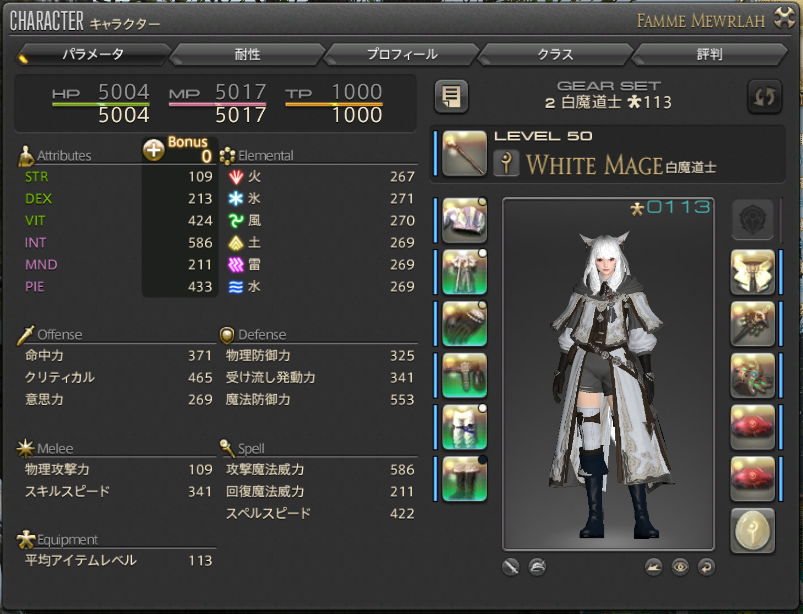Open the gear set list icon
The height and width of the screenshot is (614, 803).
point(451,96)
